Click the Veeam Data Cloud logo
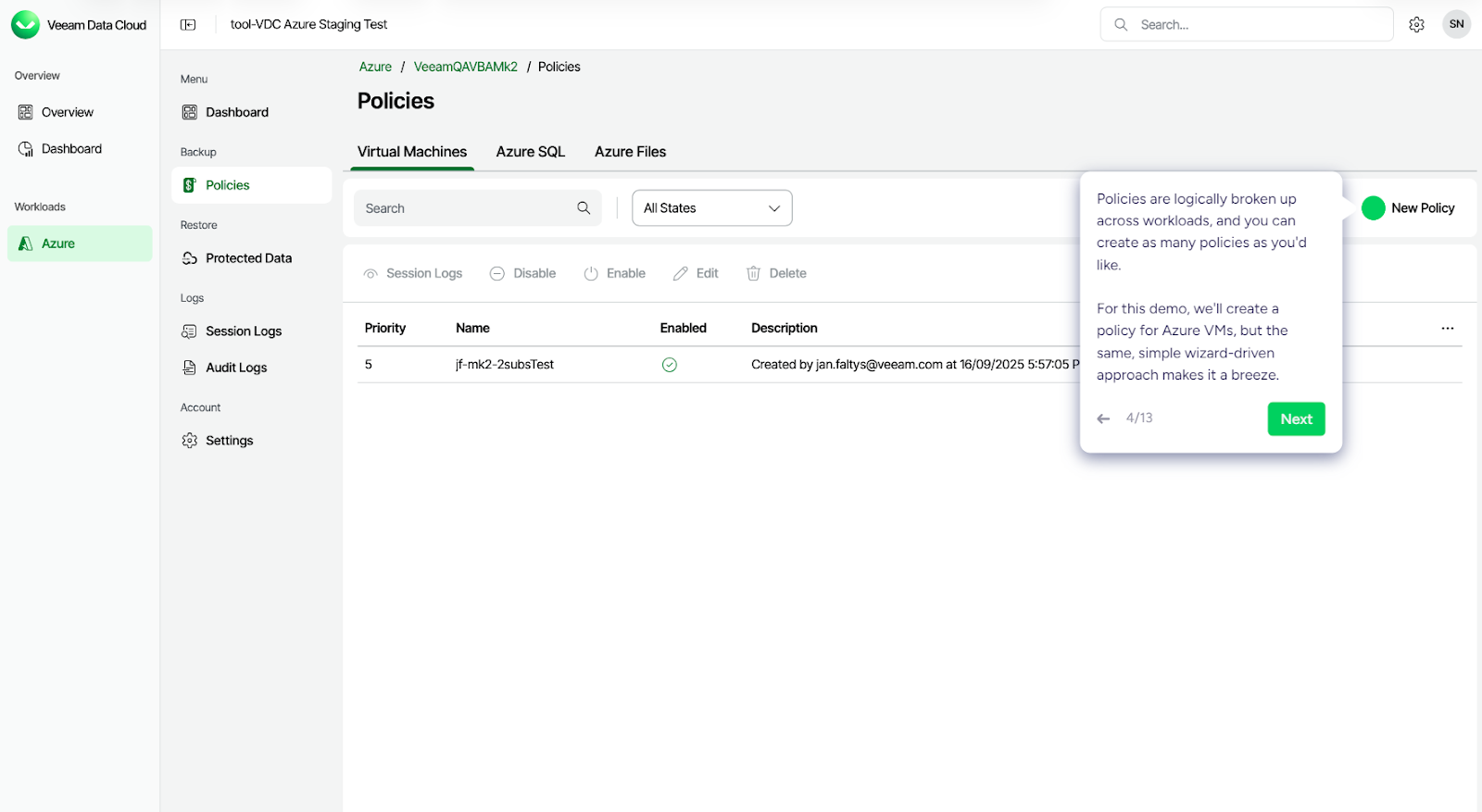 click(25, 25)
